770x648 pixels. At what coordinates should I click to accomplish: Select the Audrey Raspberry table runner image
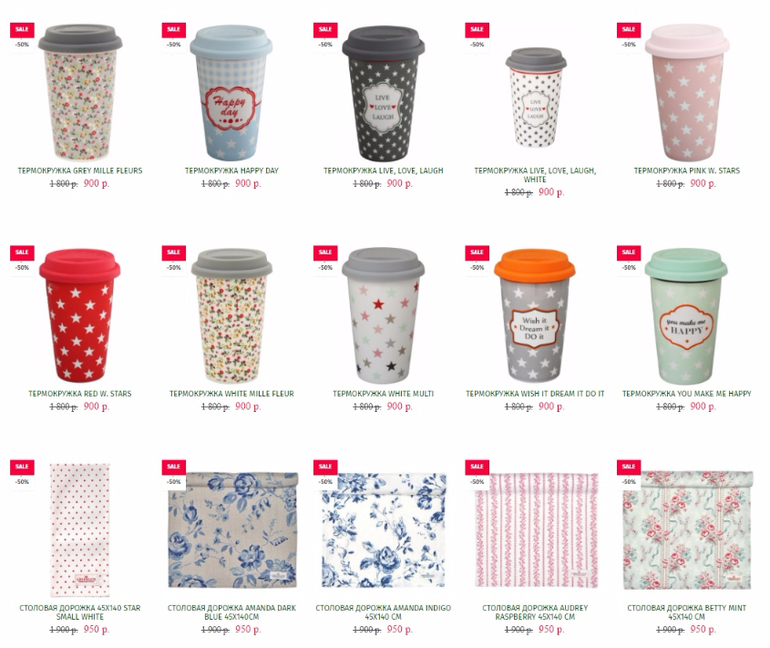(537, 530)
